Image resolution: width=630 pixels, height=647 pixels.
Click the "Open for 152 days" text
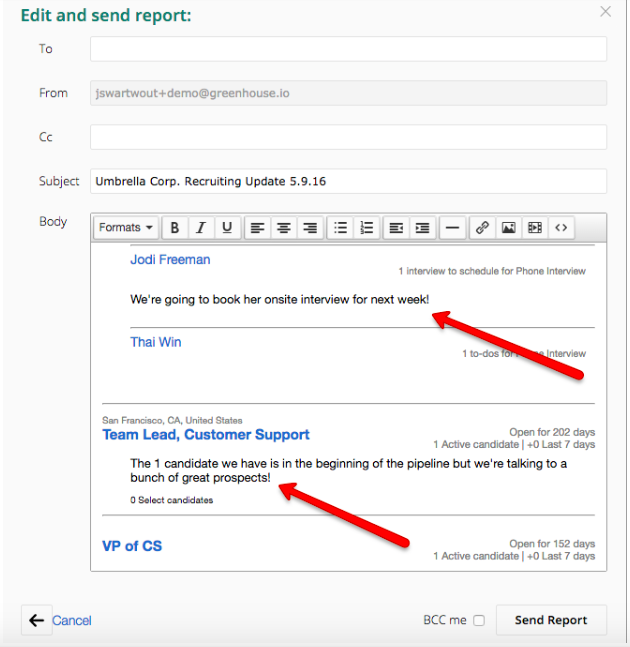point(552,543)
